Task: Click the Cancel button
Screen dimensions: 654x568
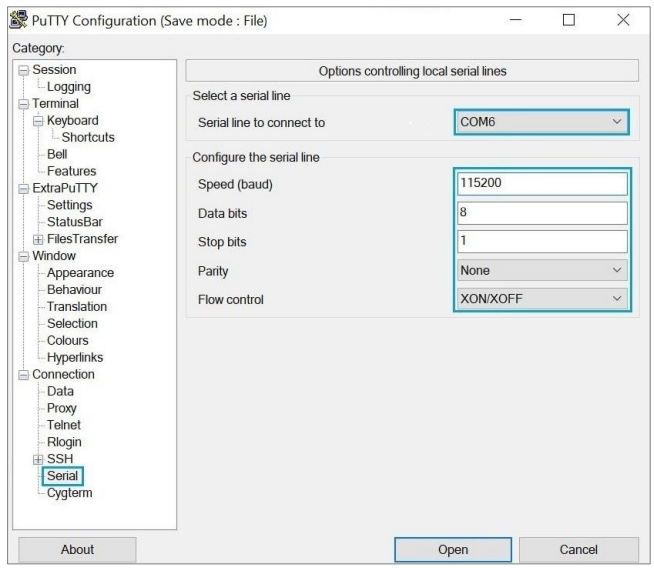Action: [579, 550]
